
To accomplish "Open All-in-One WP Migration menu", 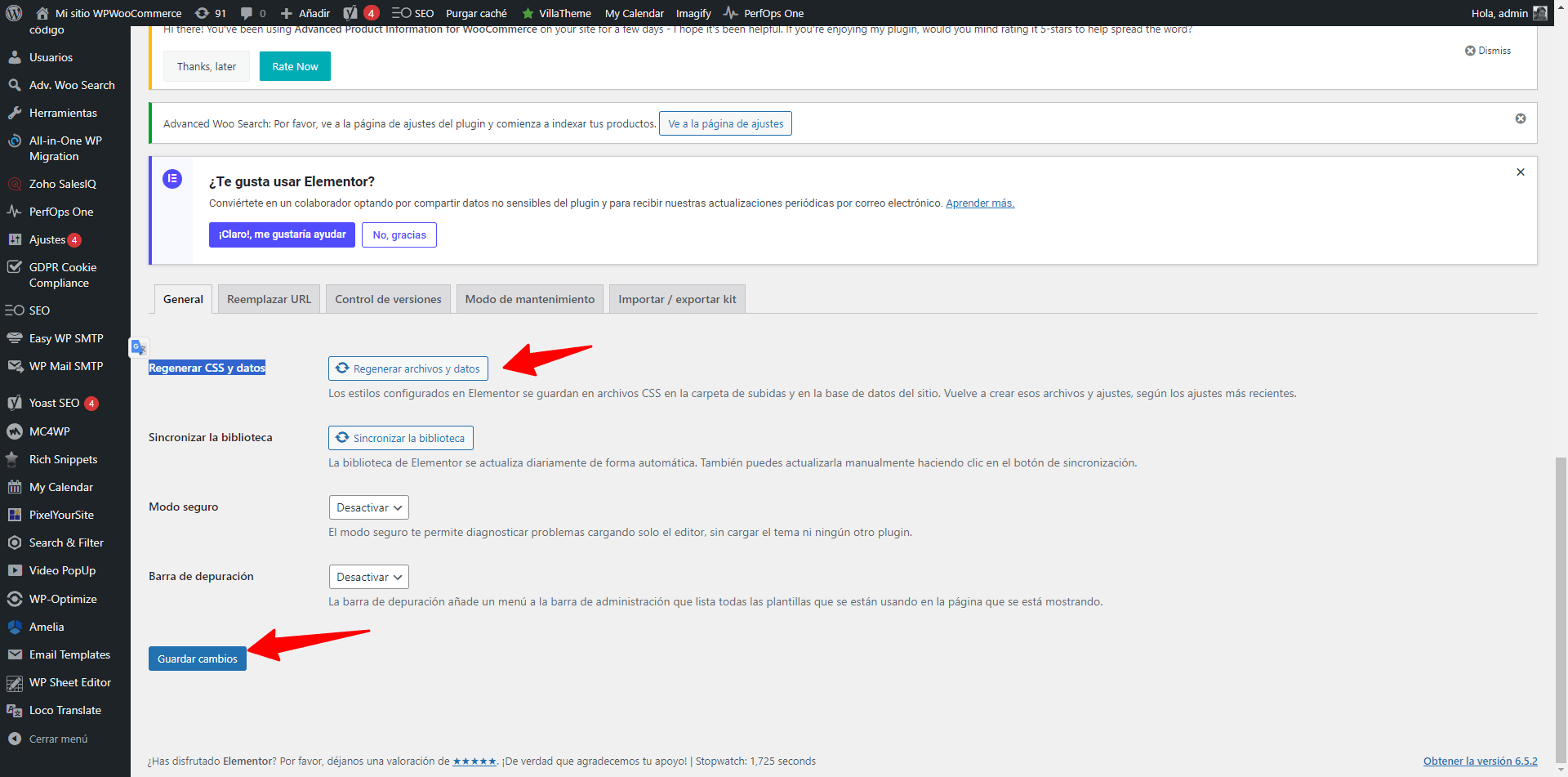I will click(x=65, y=148).
